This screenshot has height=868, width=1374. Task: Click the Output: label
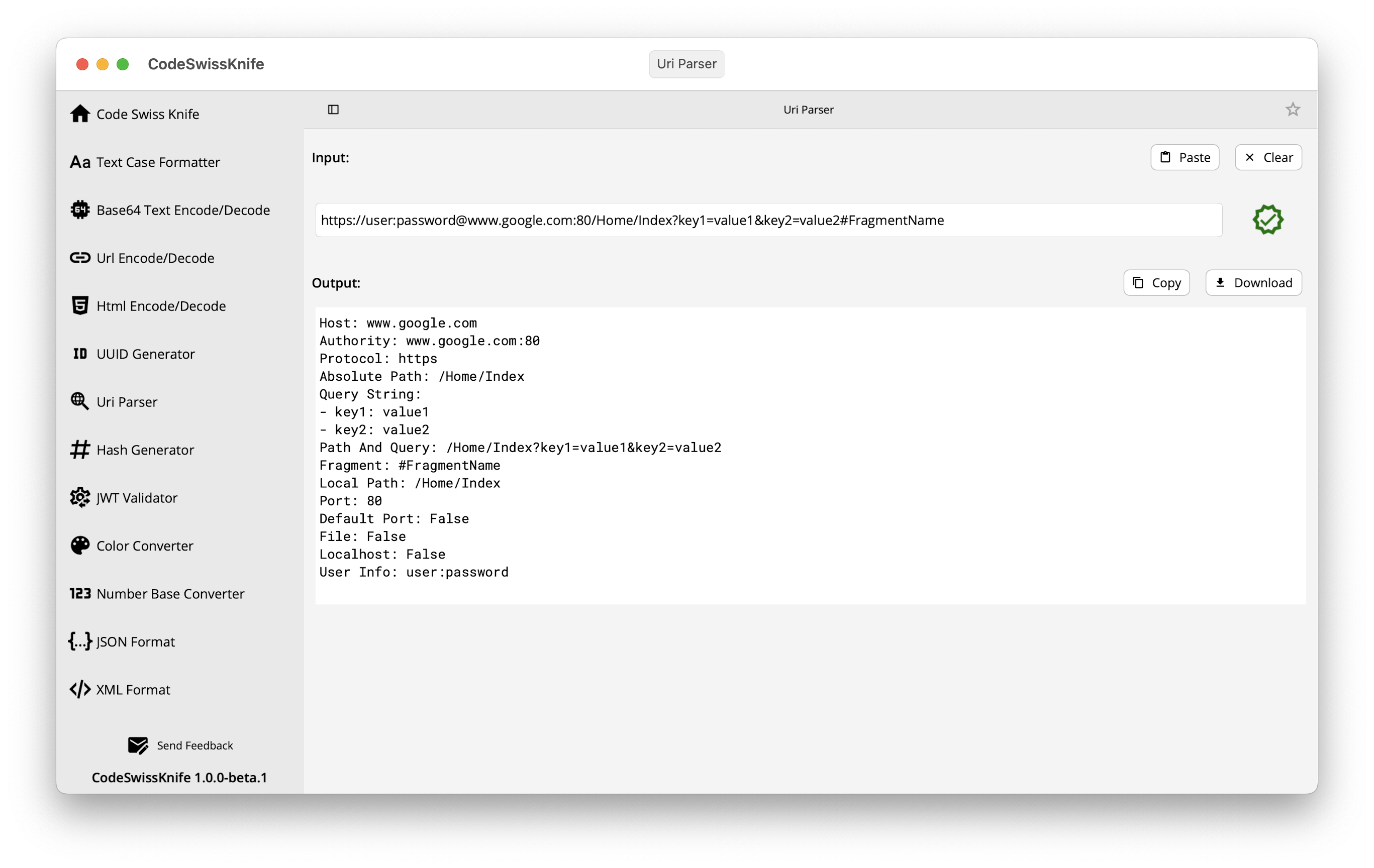pyautogui.click(x=336, y=283)
